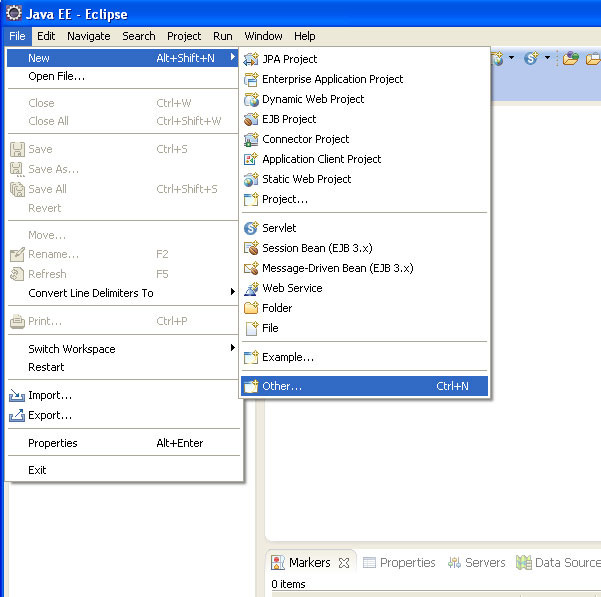This screenshot has height=597, width=601.
Task: Close the File menu via File
Action: 17,36
